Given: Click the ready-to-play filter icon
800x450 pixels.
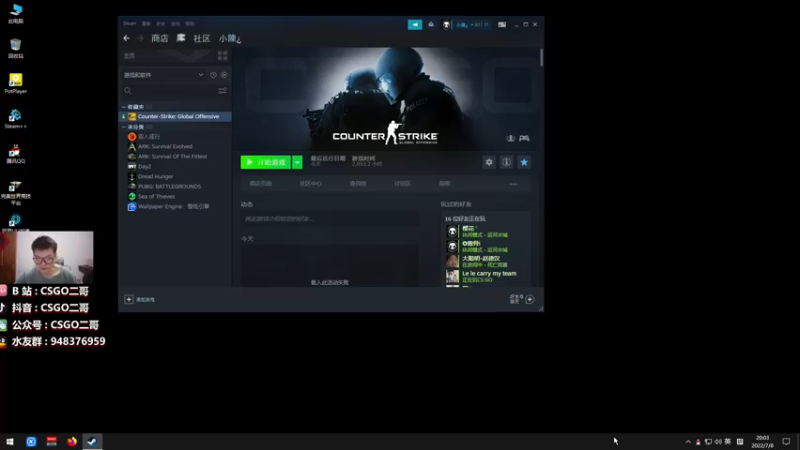Looking at the screenshot, I should [224, 75].
